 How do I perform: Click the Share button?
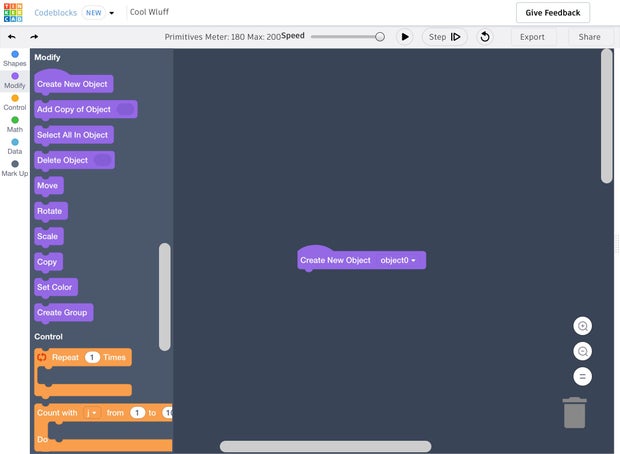589,37
